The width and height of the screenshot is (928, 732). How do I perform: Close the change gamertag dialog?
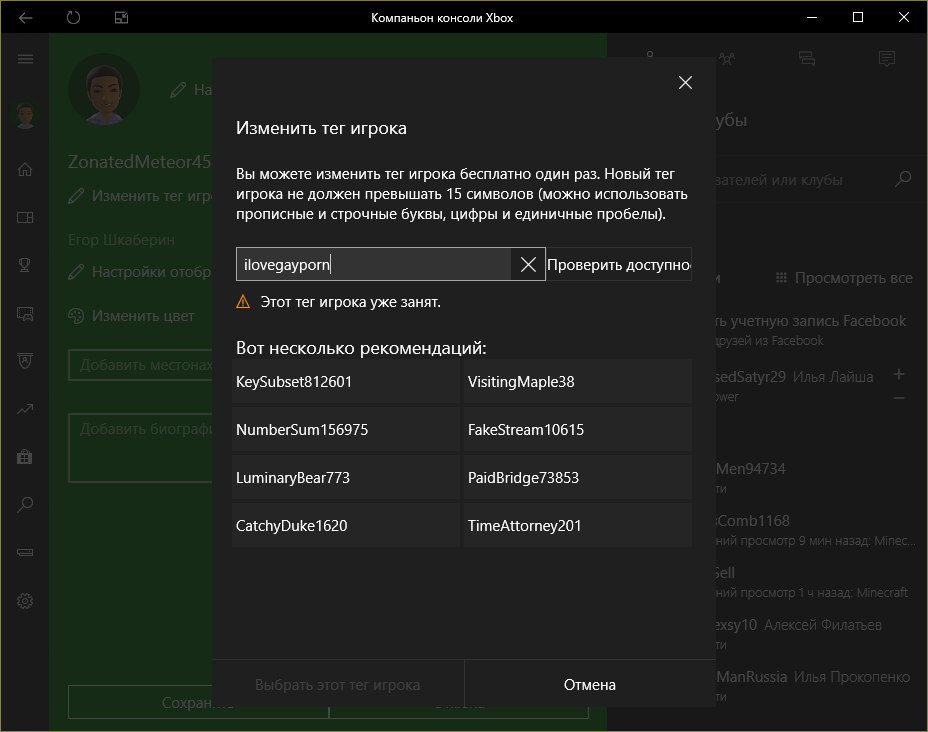pyautogui.click(x=685, y=82)
